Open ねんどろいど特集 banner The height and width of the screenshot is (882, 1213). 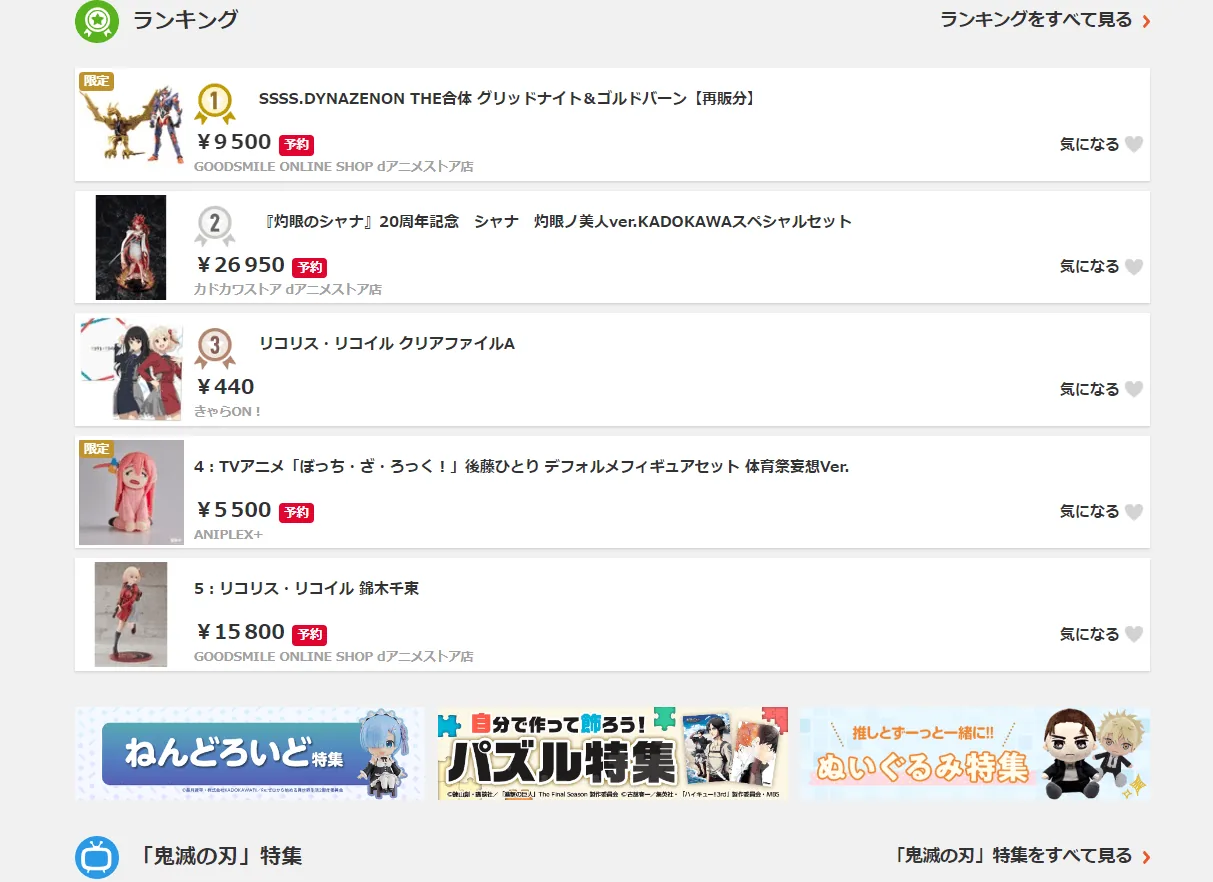point(250,753)
